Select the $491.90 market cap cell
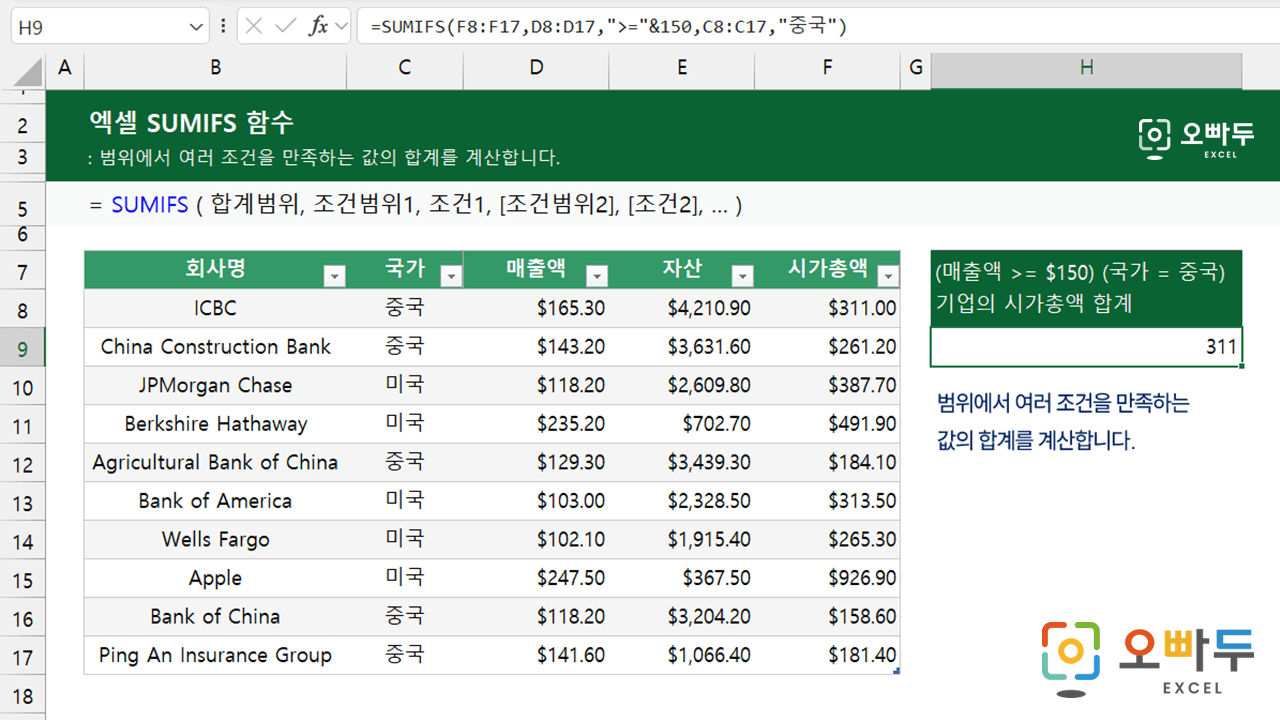Screen dimensions: 1280x720 point(827,424)
